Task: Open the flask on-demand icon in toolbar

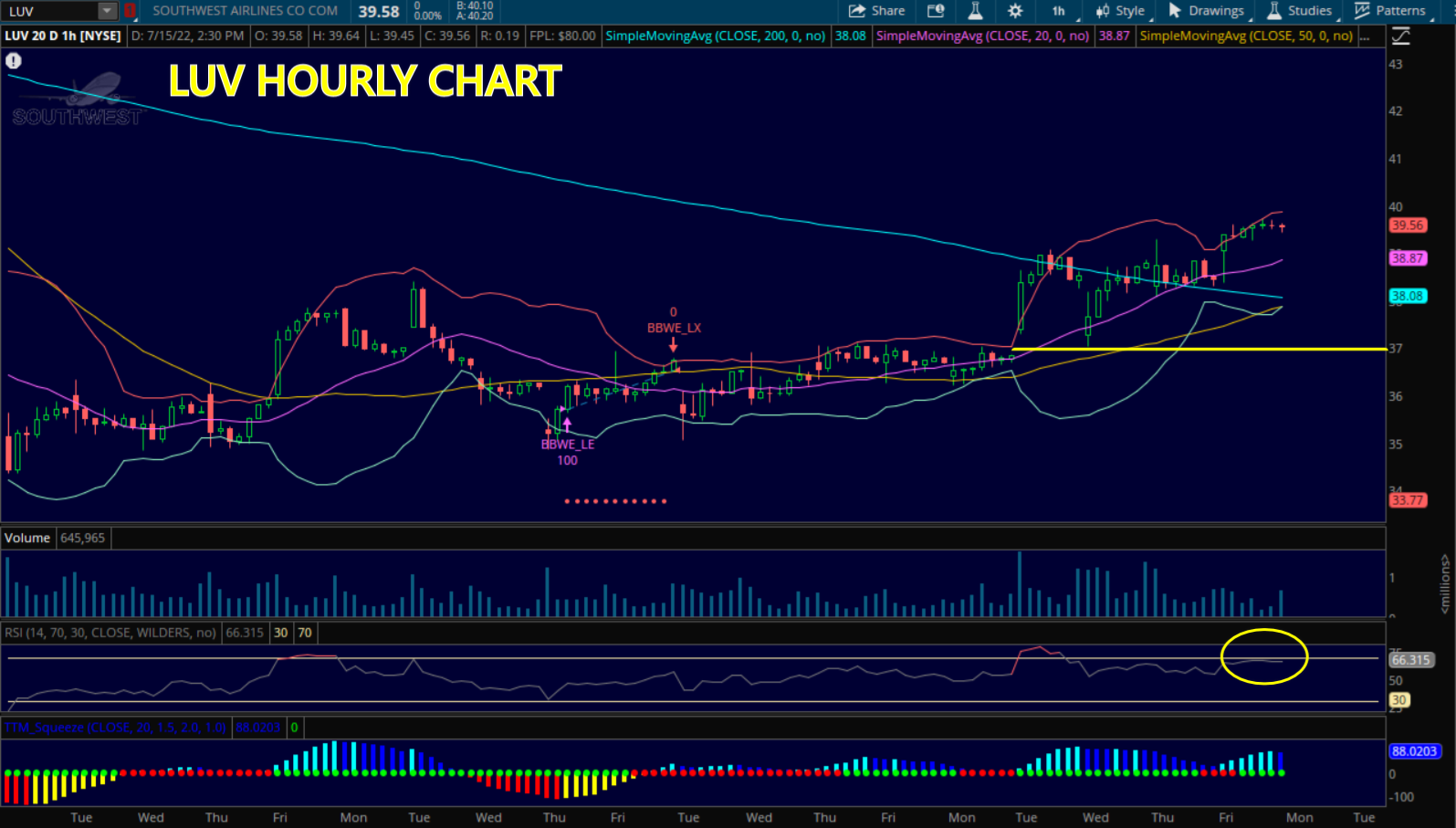Action: pyautogui.click(x=975, y=11)
